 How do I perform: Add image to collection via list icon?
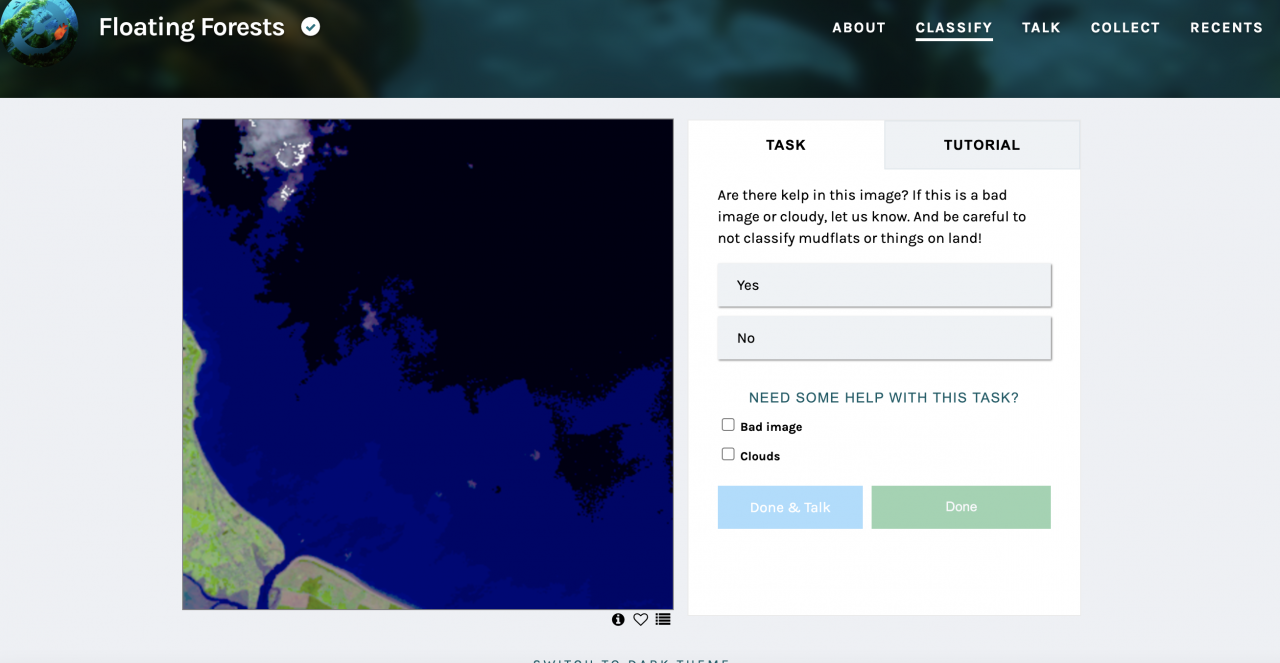pos(663,620)
